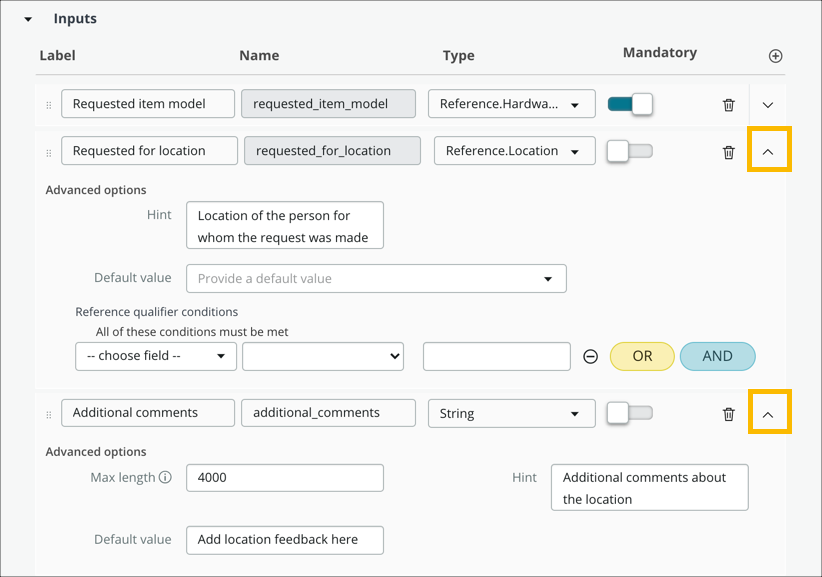This screenshot has width=822, height=577.
Task: Click the Inputs section heading
Action: [x=75, y=19]
